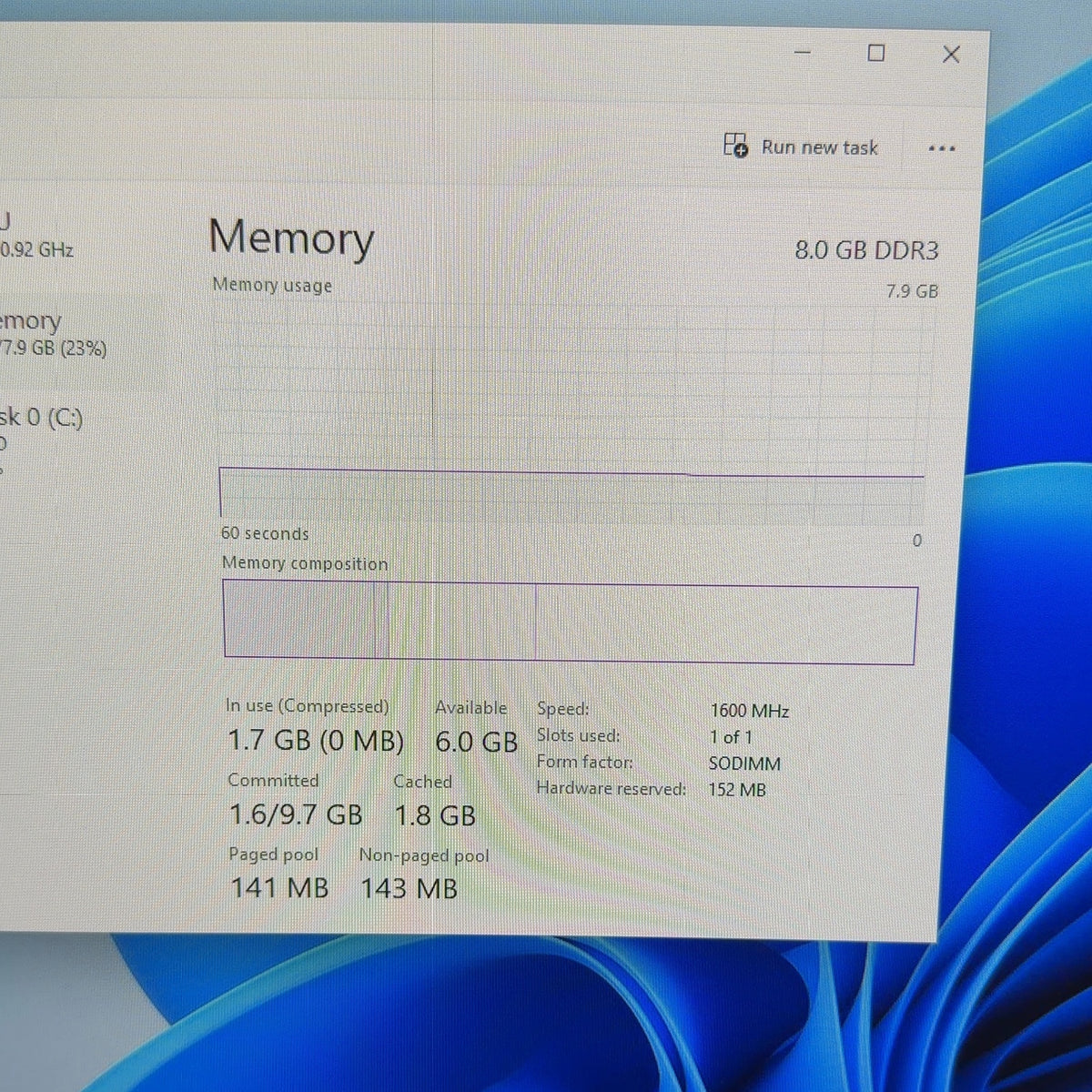1092x1092 pixels.
Task: Click the Hardware reserved value 152 MB
Action: 737,790
